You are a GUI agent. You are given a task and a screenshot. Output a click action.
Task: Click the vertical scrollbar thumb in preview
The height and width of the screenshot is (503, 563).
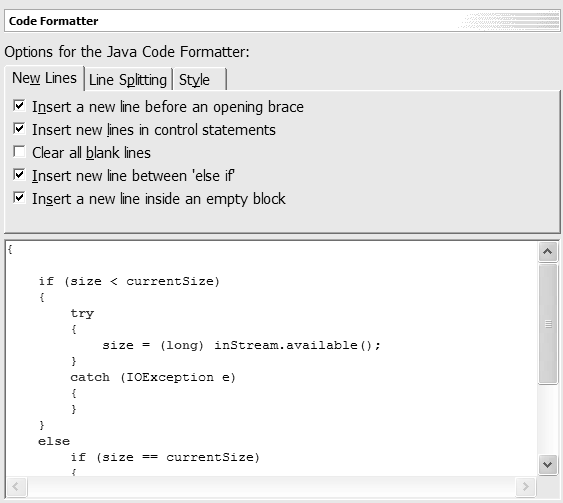pos(548,324)
